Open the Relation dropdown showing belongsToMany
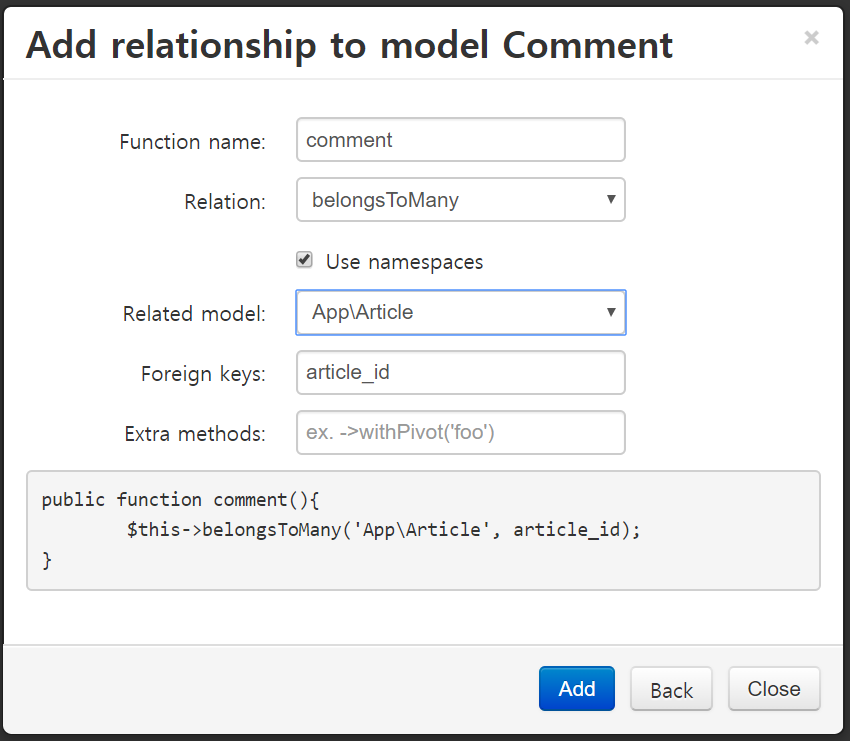 [450, 200]
